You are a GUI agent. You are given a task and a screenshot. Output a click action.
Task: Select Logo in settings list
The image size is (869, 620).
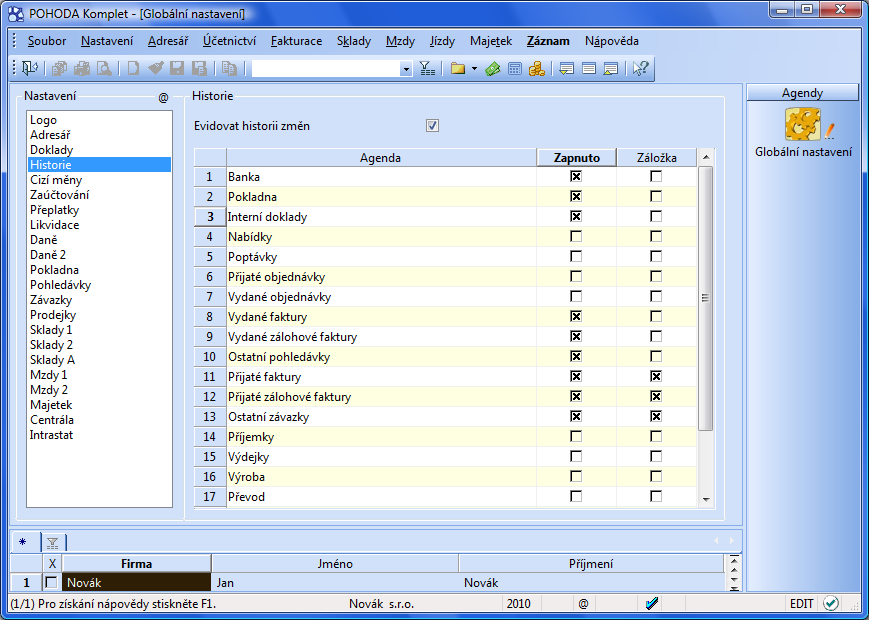point(43,120)
